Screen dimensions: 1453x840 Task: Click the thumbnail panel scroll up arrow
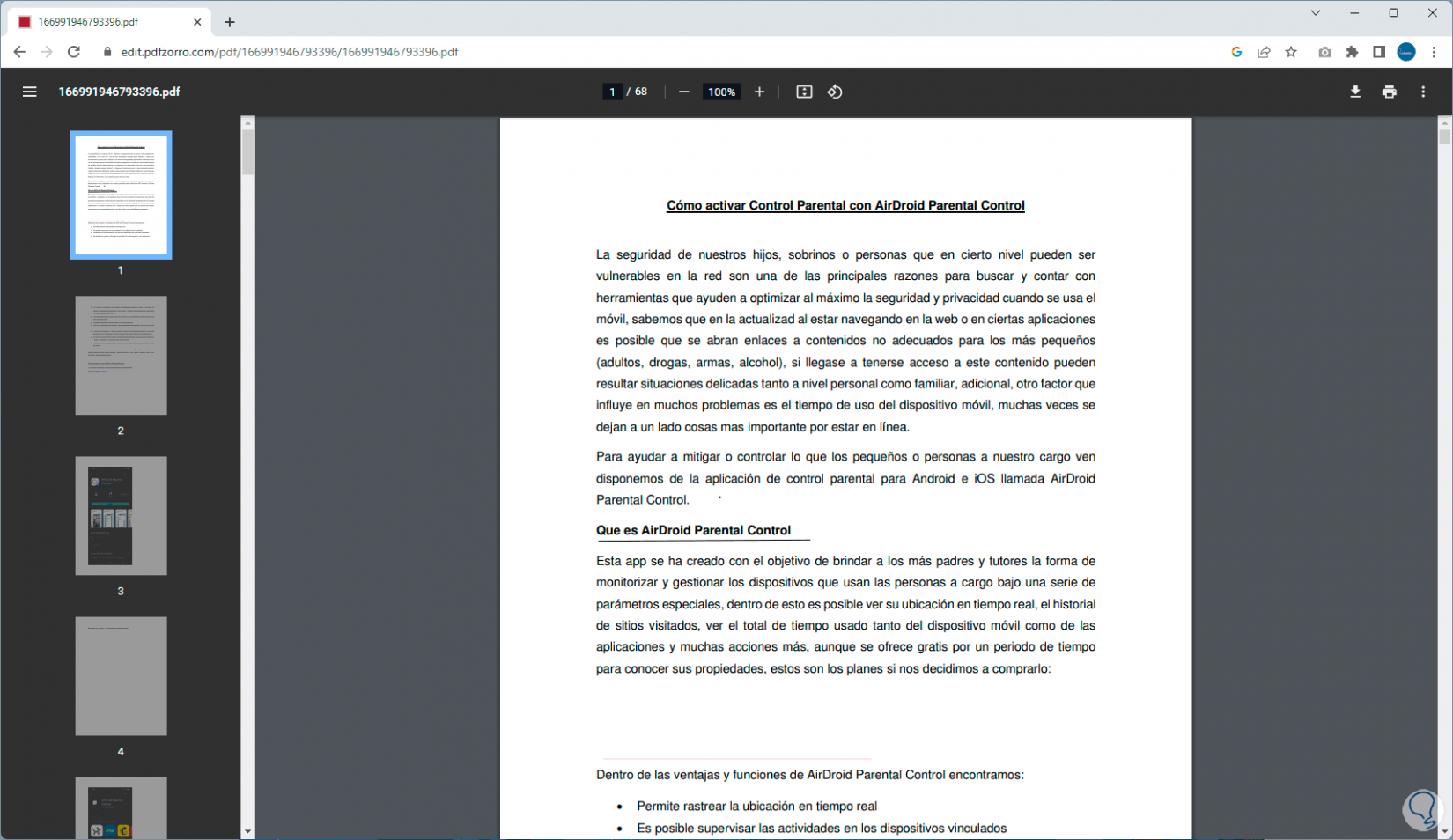click(x=247, y=123)
